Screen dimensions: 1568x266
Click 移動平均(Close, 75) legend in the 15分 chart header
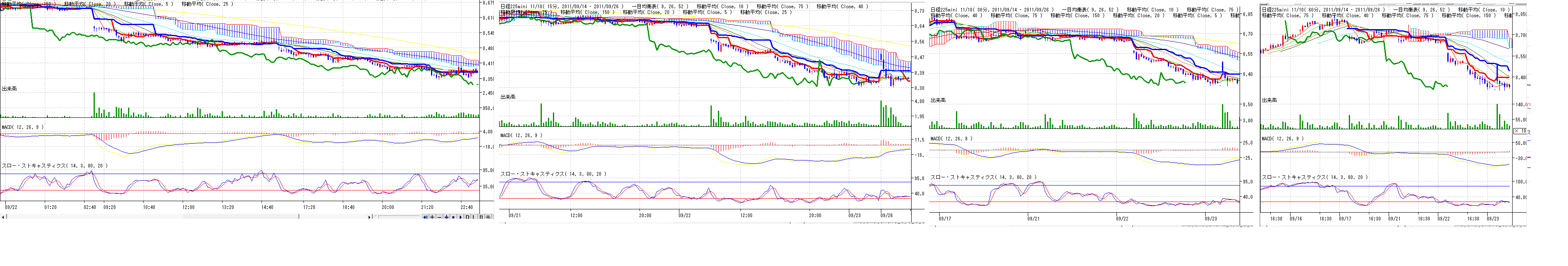783,7
